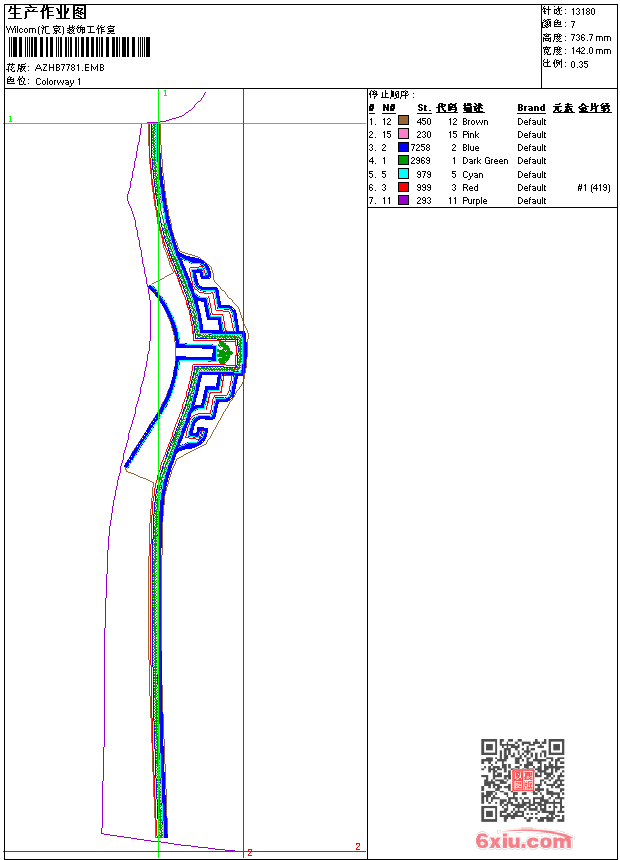Open the 6xiu.com watermark link
This screenshot has height=860, width=620.
pyautogui.click(x=524, y=841)
